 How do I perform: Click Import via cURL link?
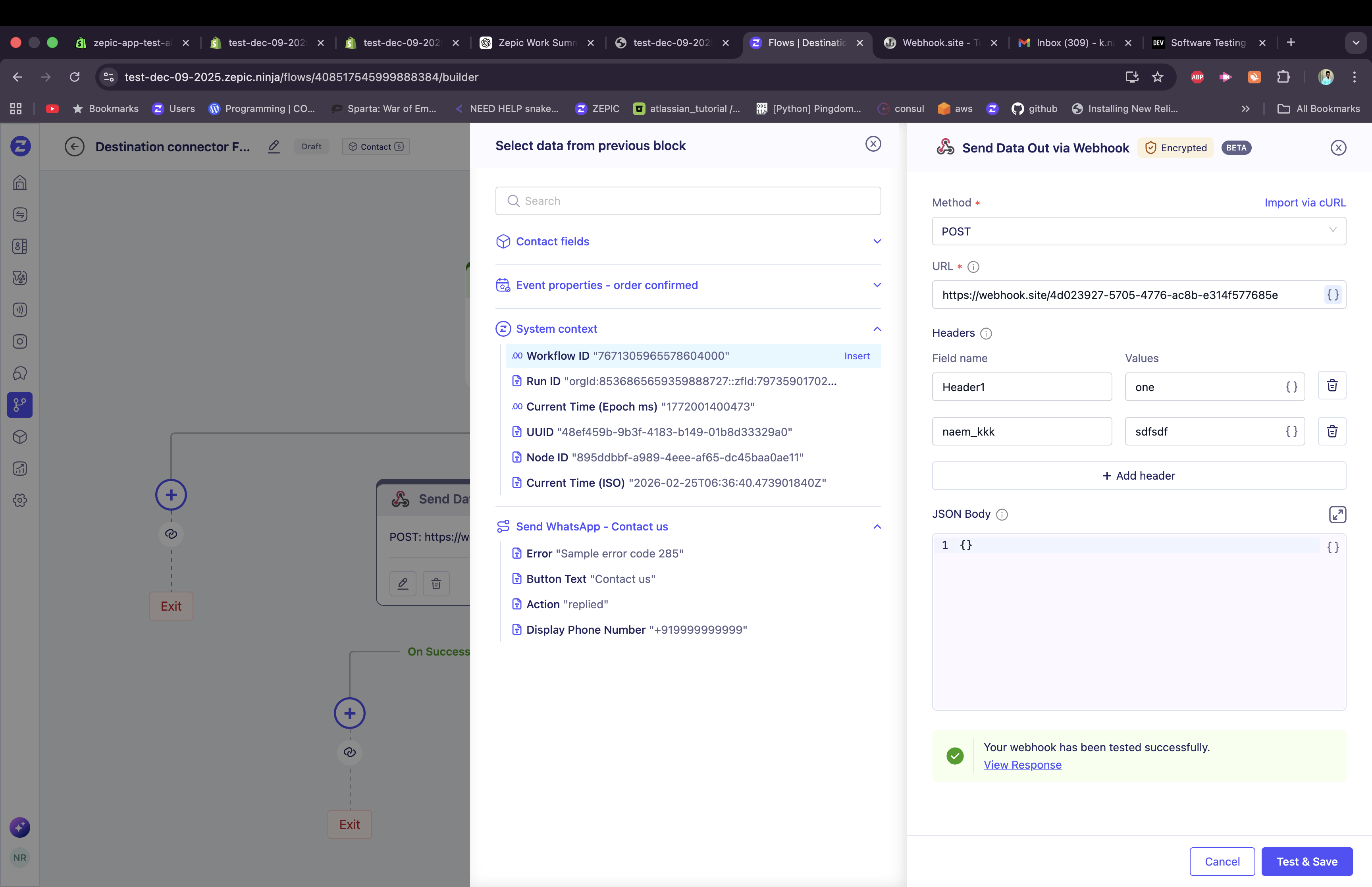point(1305,203)
